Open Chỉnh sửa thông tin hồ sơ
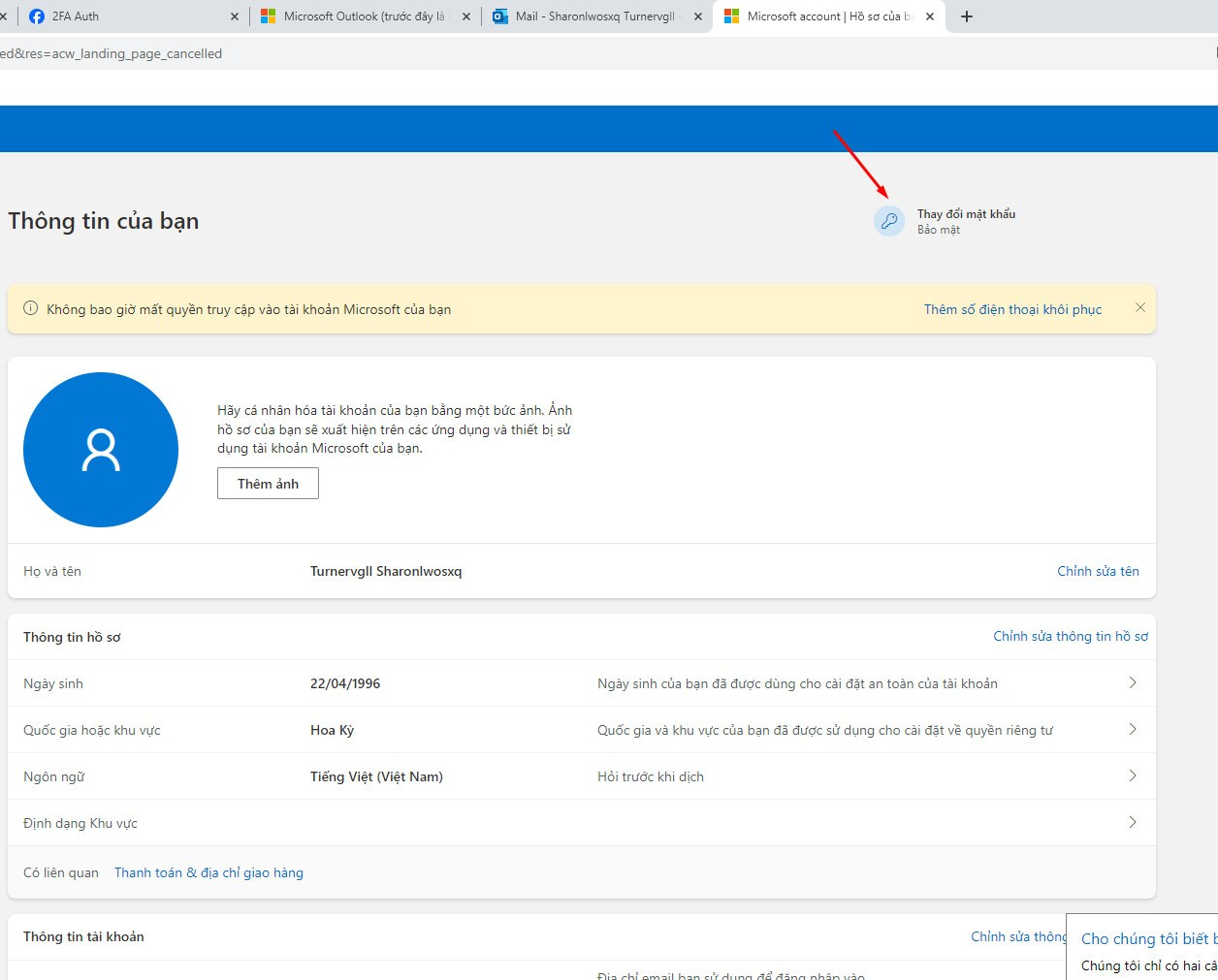 tap(1070, 636)
